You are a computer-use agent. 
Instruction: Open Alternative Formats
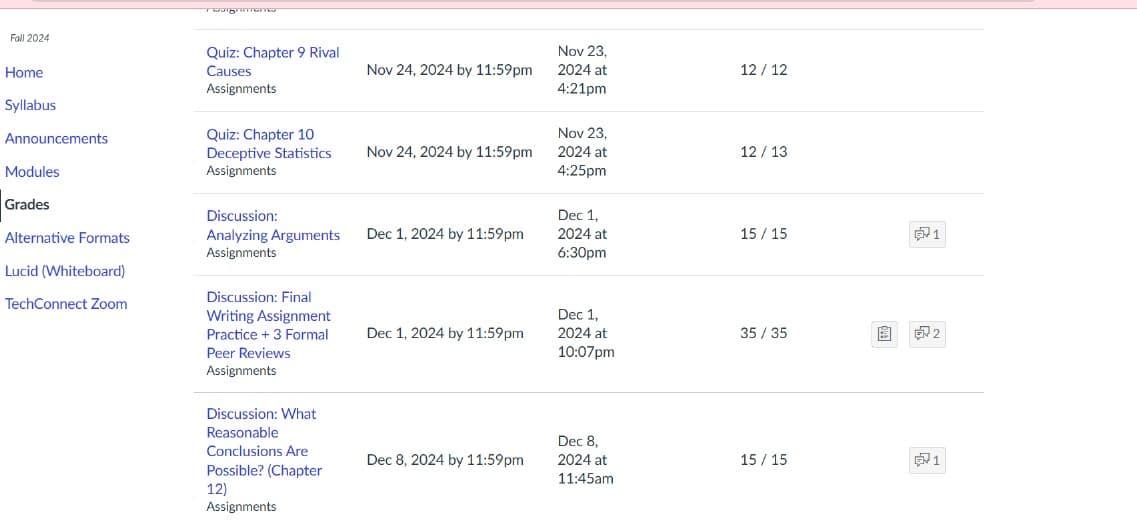pyautogui.click(x=67, y=238)
